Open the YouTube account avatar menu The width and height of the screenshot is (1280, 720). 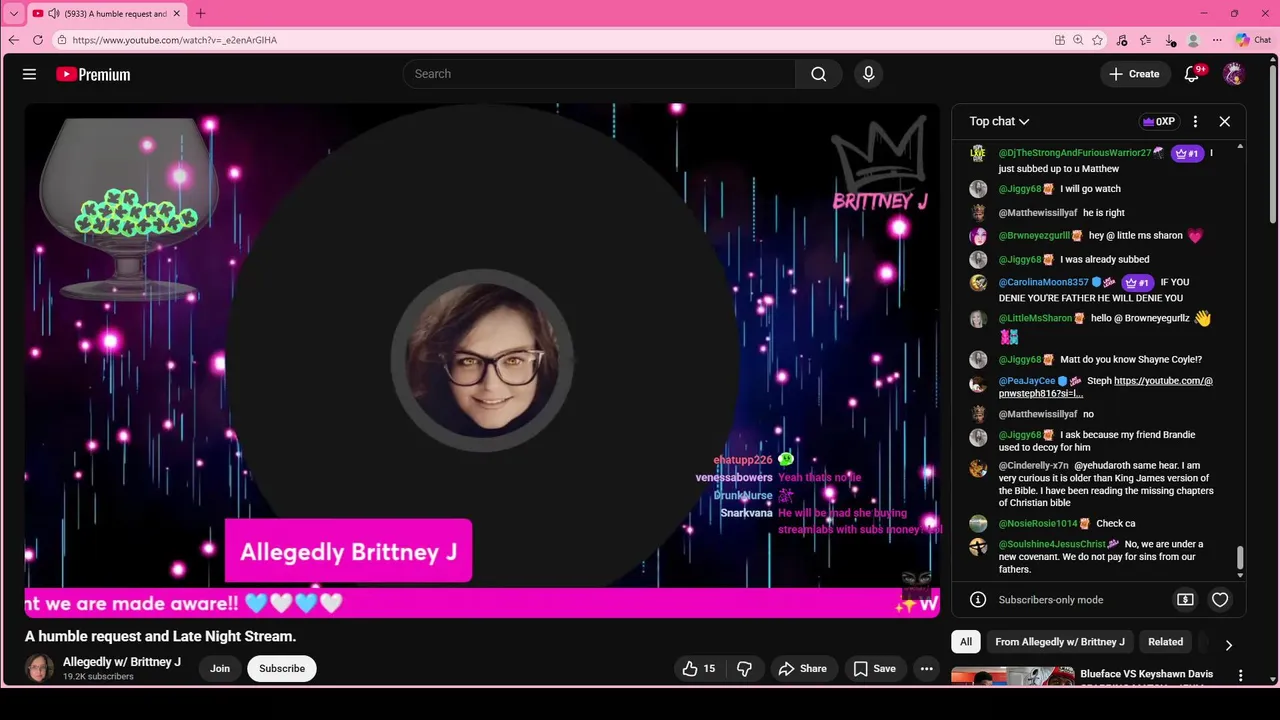(x=1234, y=74)
